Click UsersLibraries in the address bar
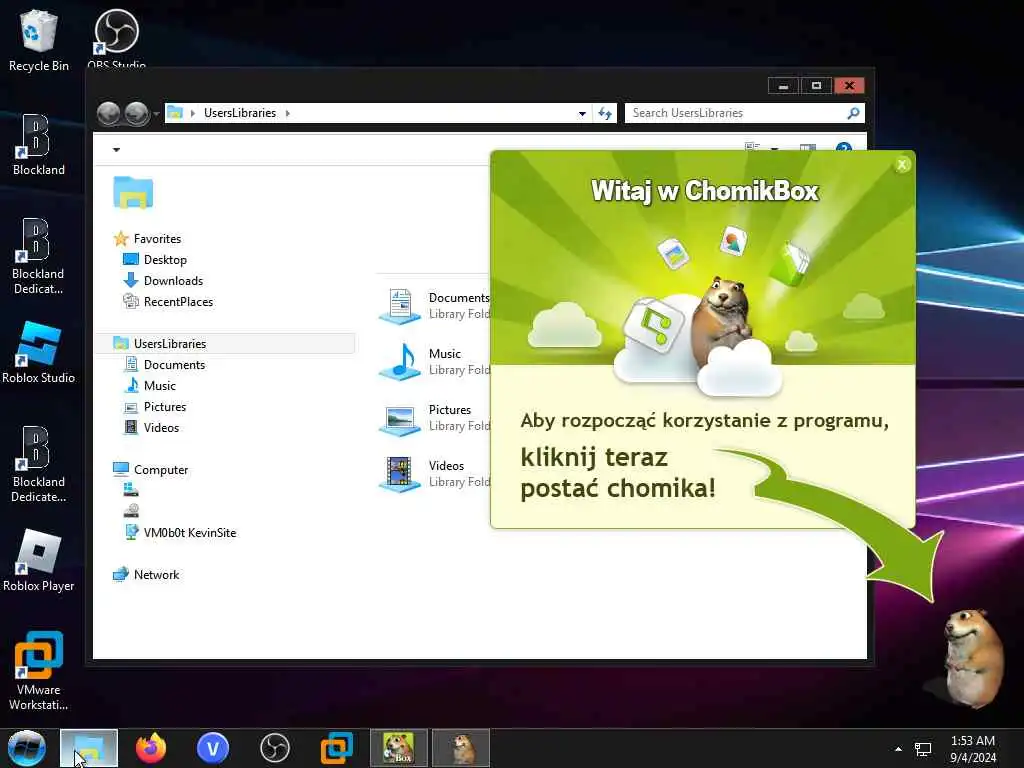The width and height of the screenshot is (1024, 768). (x=240, y=113)
